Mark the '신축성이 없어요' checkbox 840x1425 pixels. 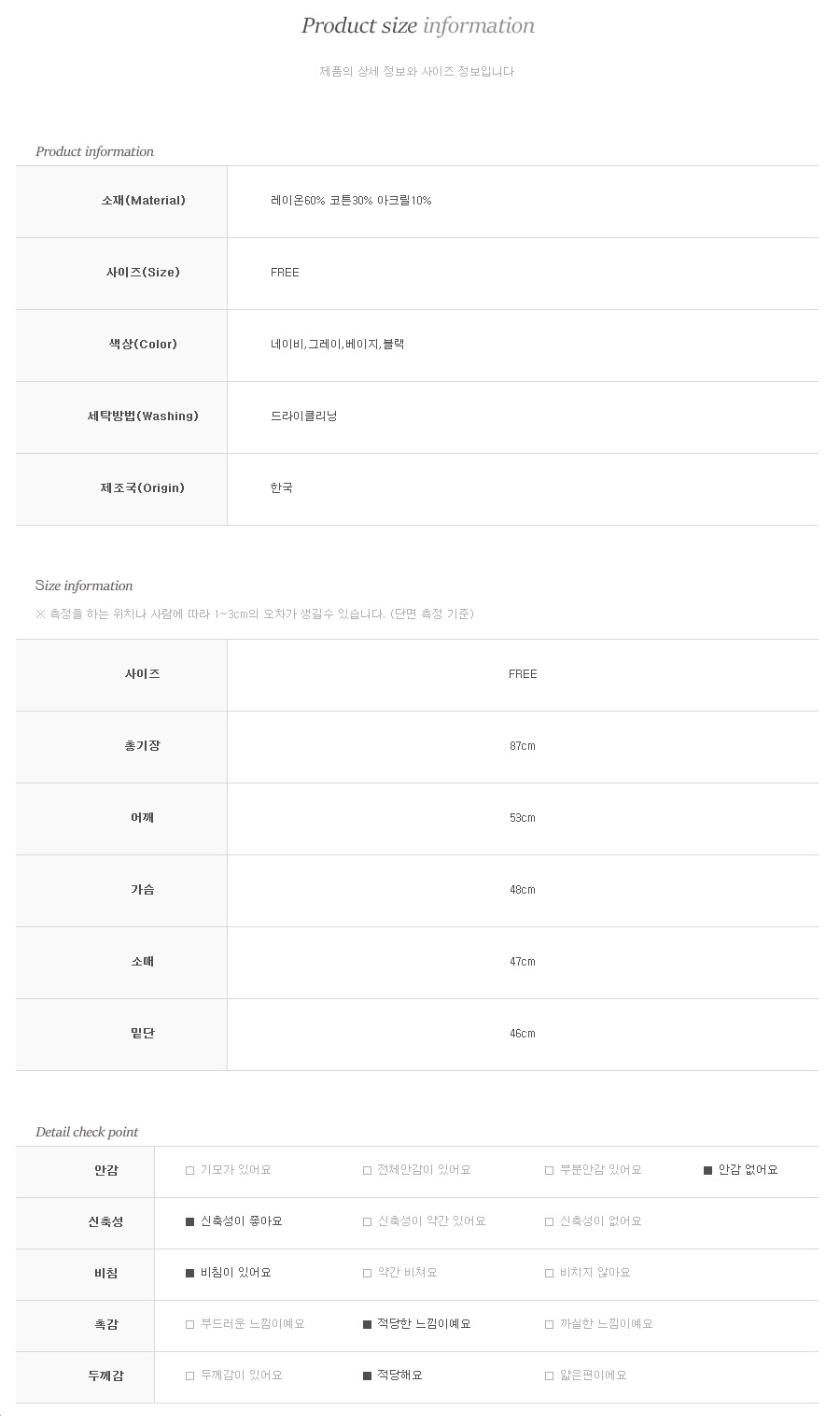(550, 1221)
